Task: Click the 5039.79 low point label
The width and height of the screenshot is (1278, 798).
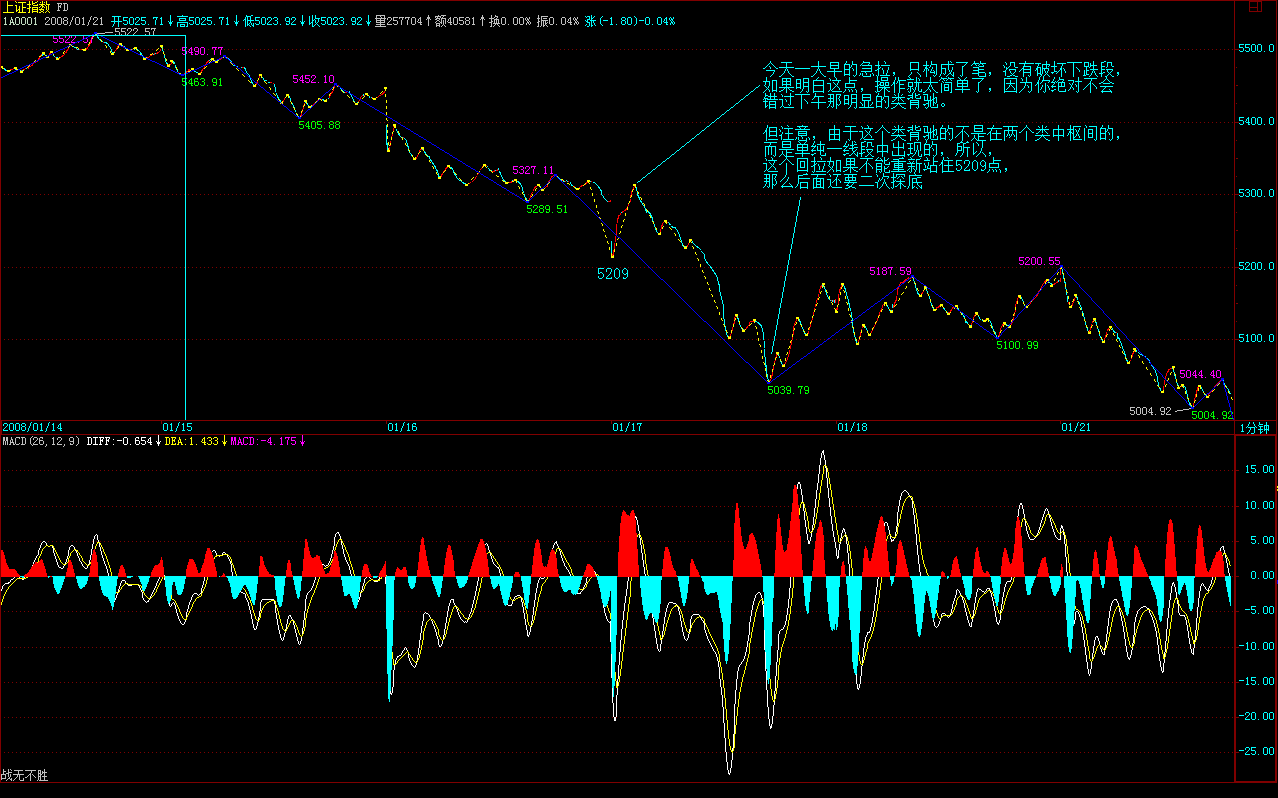Action: pyautogui.click(x=788, y=390)
